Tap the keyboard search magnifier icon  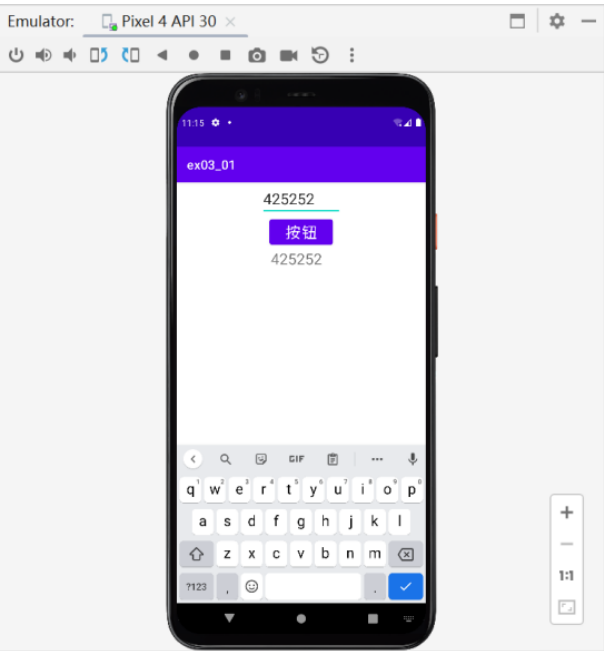point(225,459)
